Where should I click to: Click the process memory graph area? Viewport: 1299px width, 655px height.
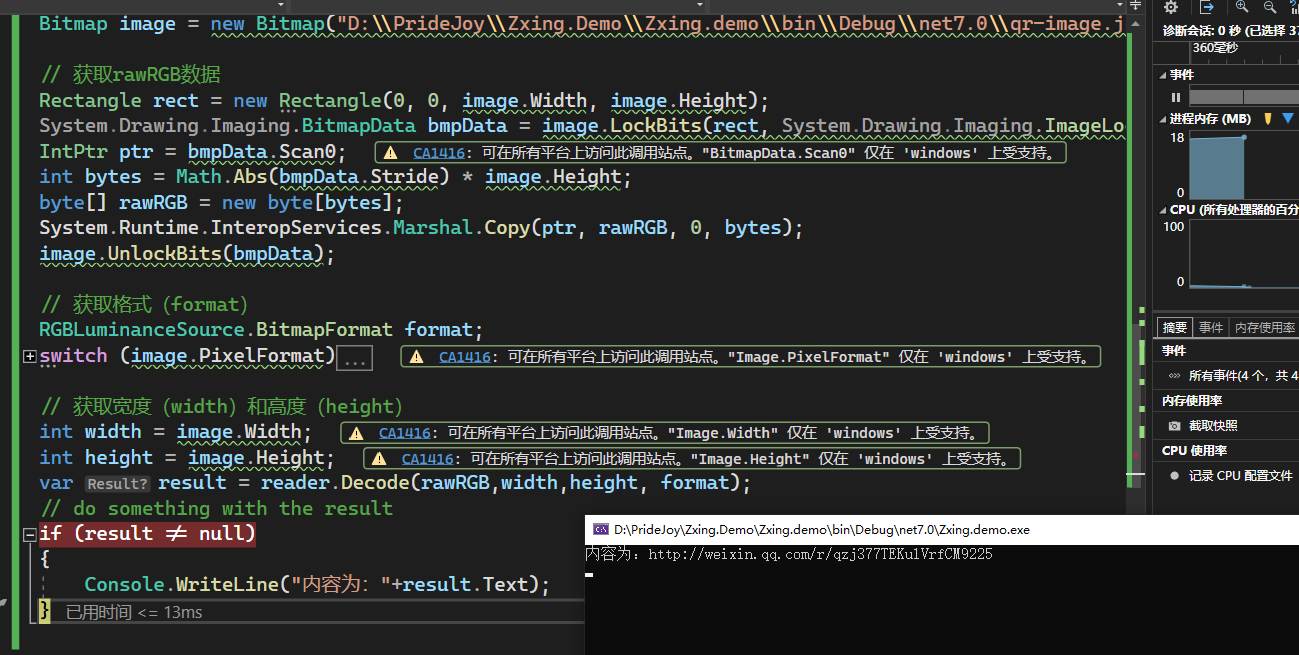pyautogui.click(x=1244, y=165)
